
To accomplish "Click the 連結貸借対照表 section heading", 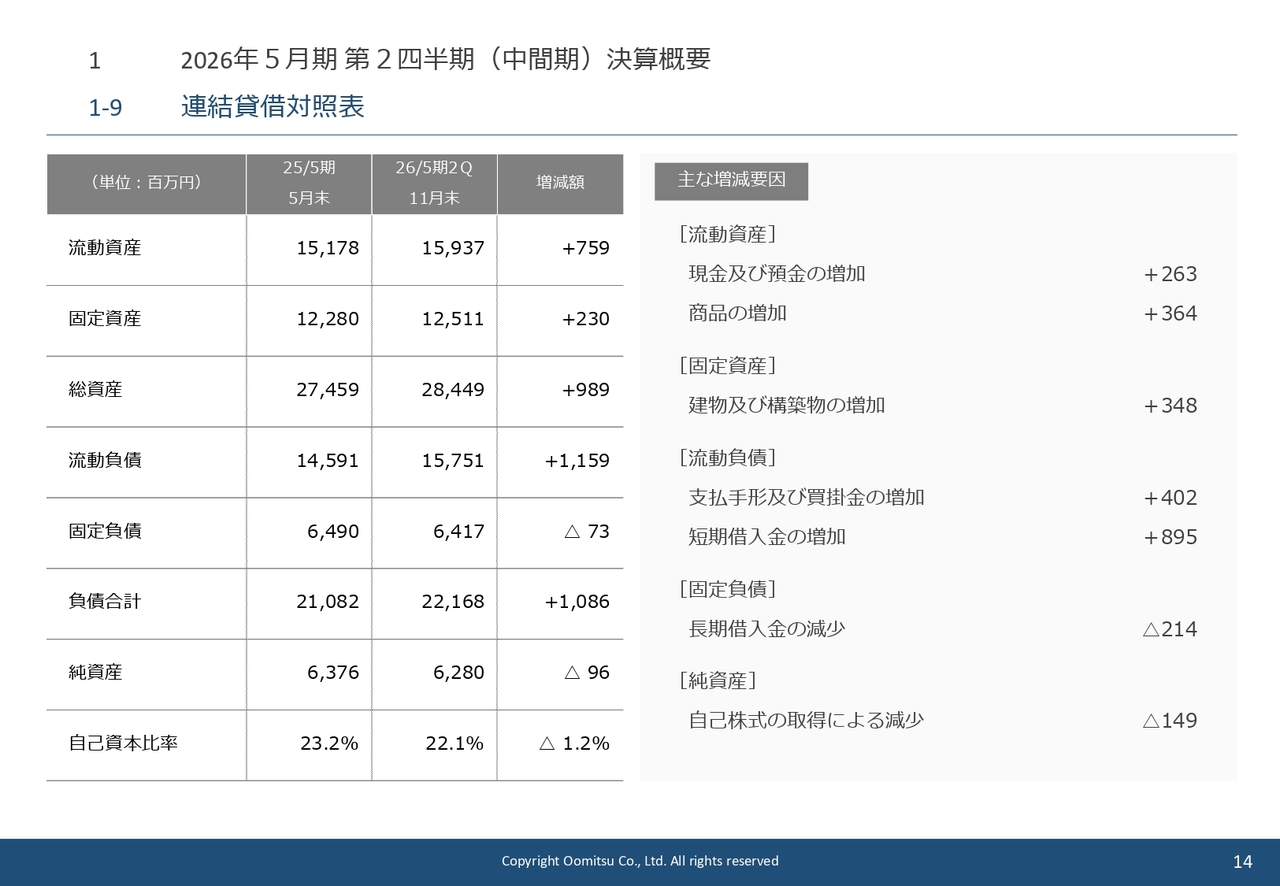I will [272, 107].
